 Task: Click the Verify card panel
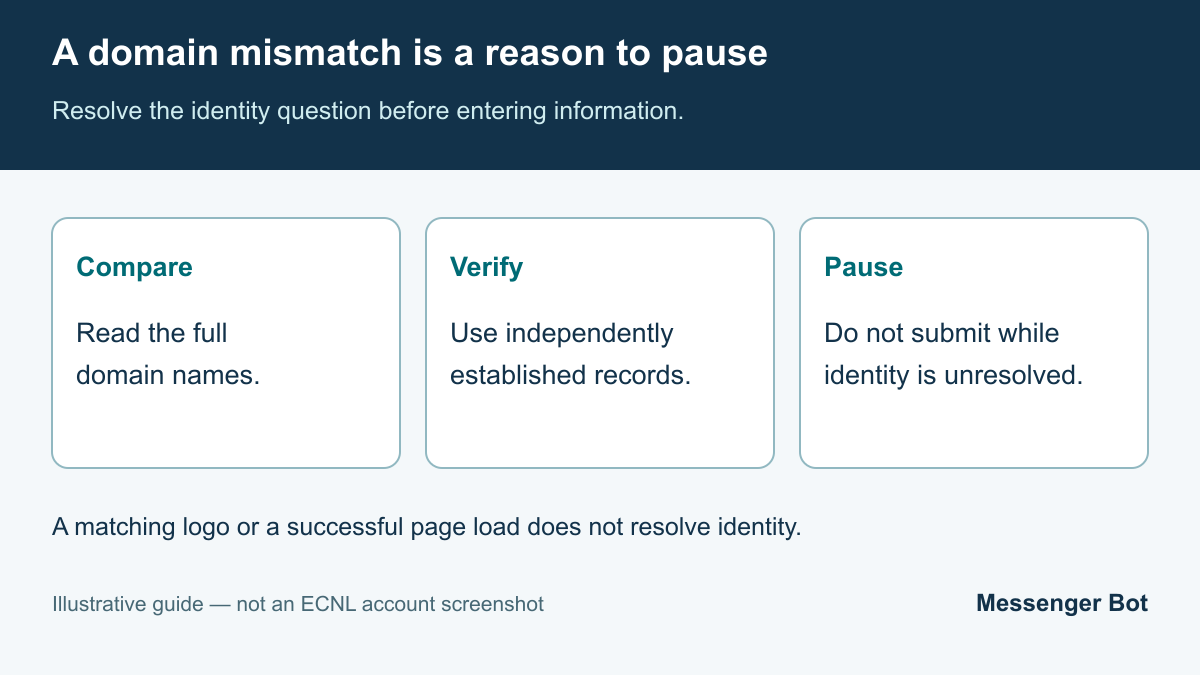click(600, 343)
